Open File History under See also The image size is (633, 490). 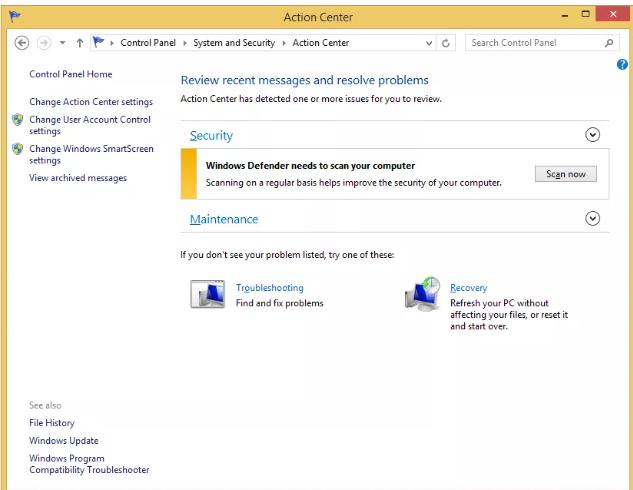pos(52,423)
